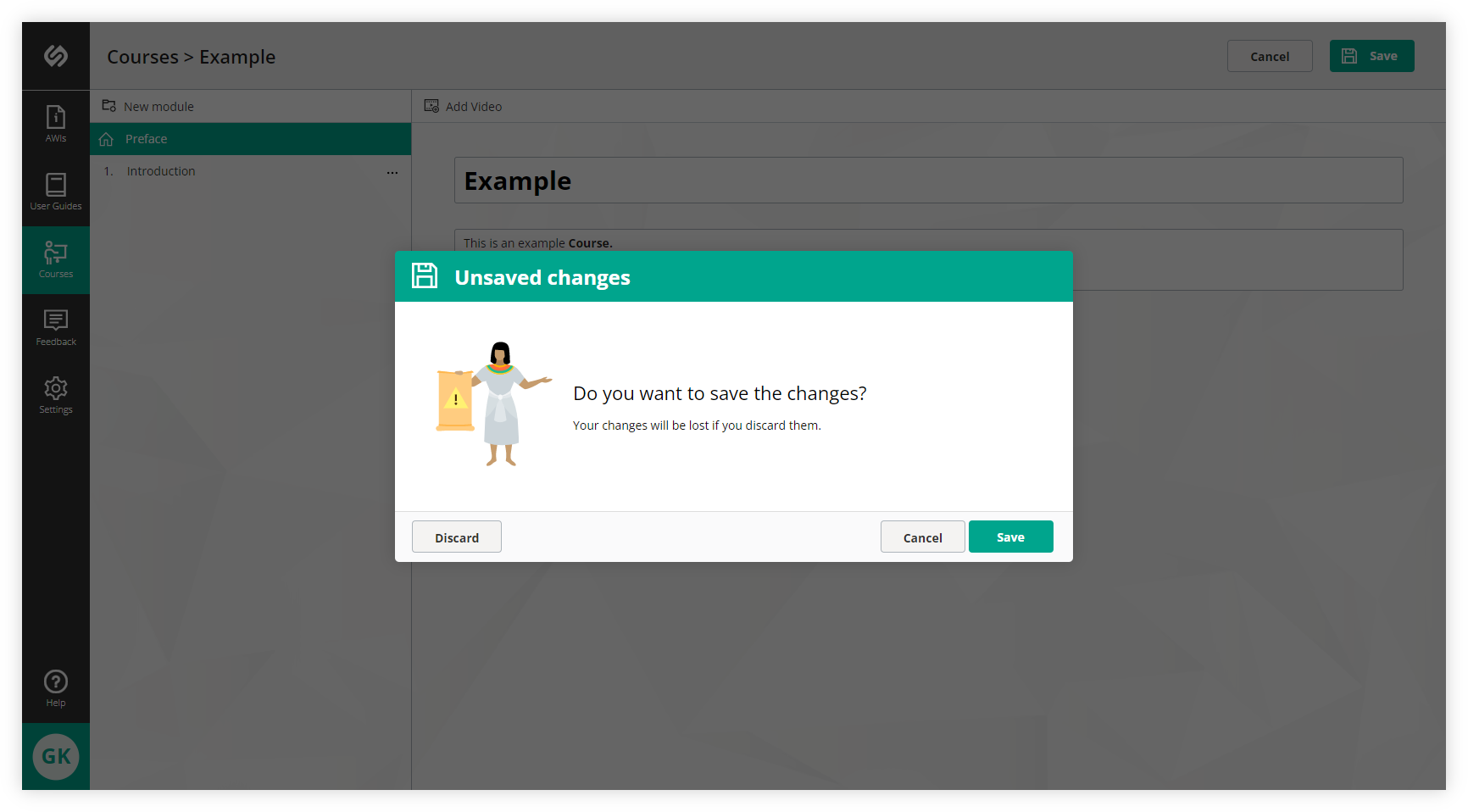Click the New module icon

coord(108,106)
